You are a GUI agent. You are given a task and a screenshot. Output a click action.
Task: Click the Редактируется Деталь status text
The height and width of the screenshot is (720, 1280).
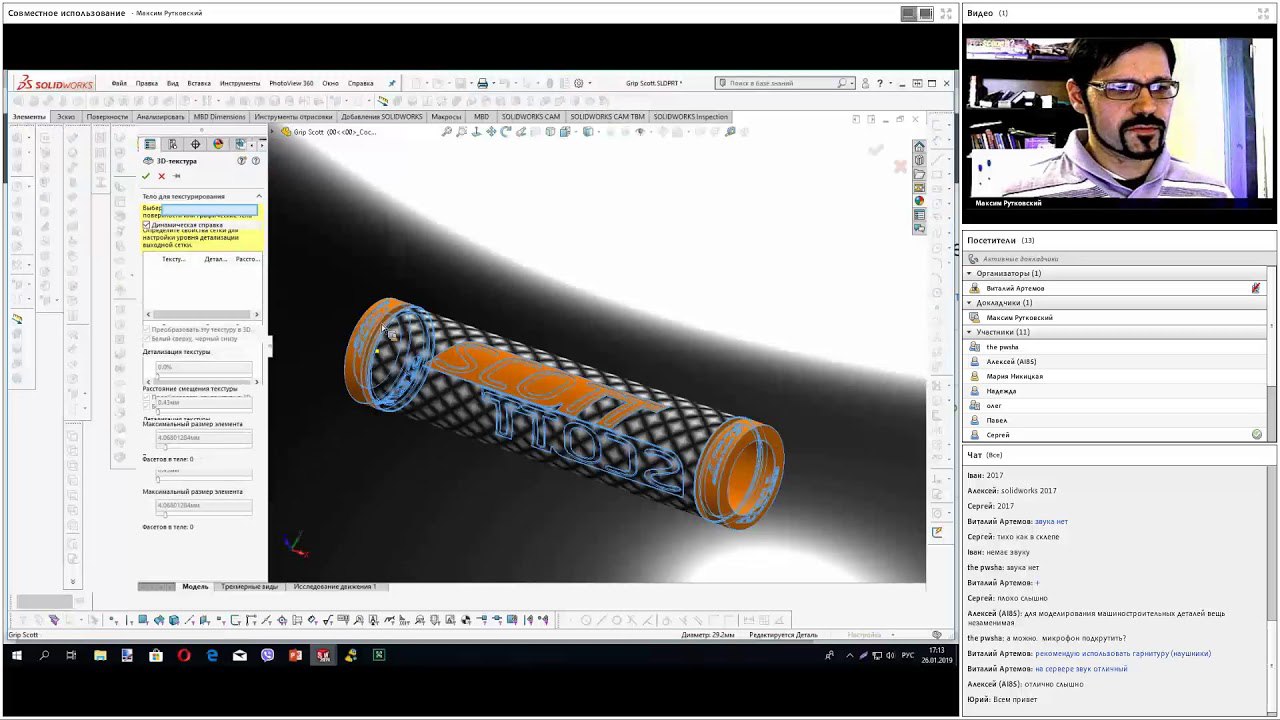click(x=782, y=635)
